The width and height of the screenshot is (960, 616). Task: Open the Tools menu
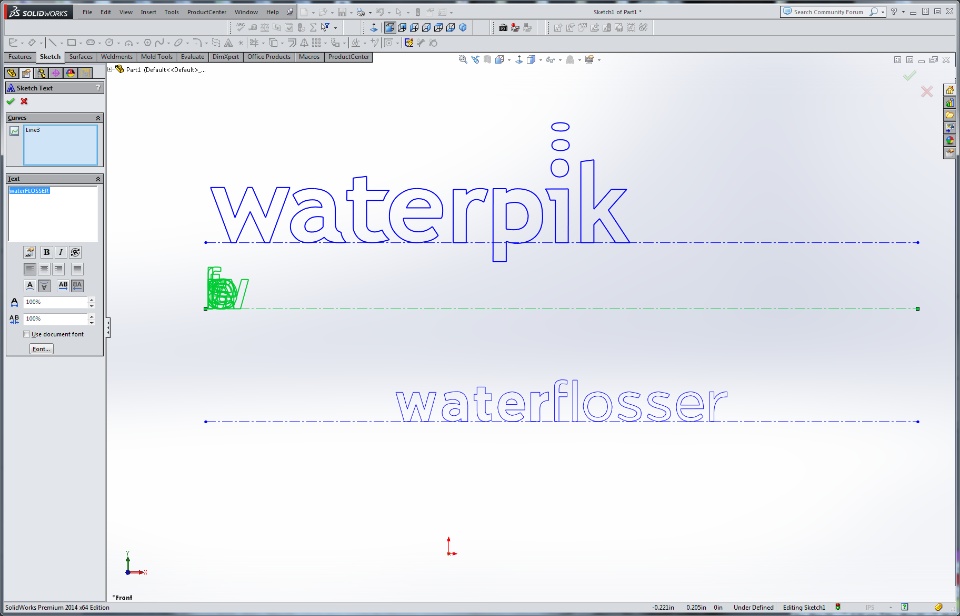[x=172, y=12]
